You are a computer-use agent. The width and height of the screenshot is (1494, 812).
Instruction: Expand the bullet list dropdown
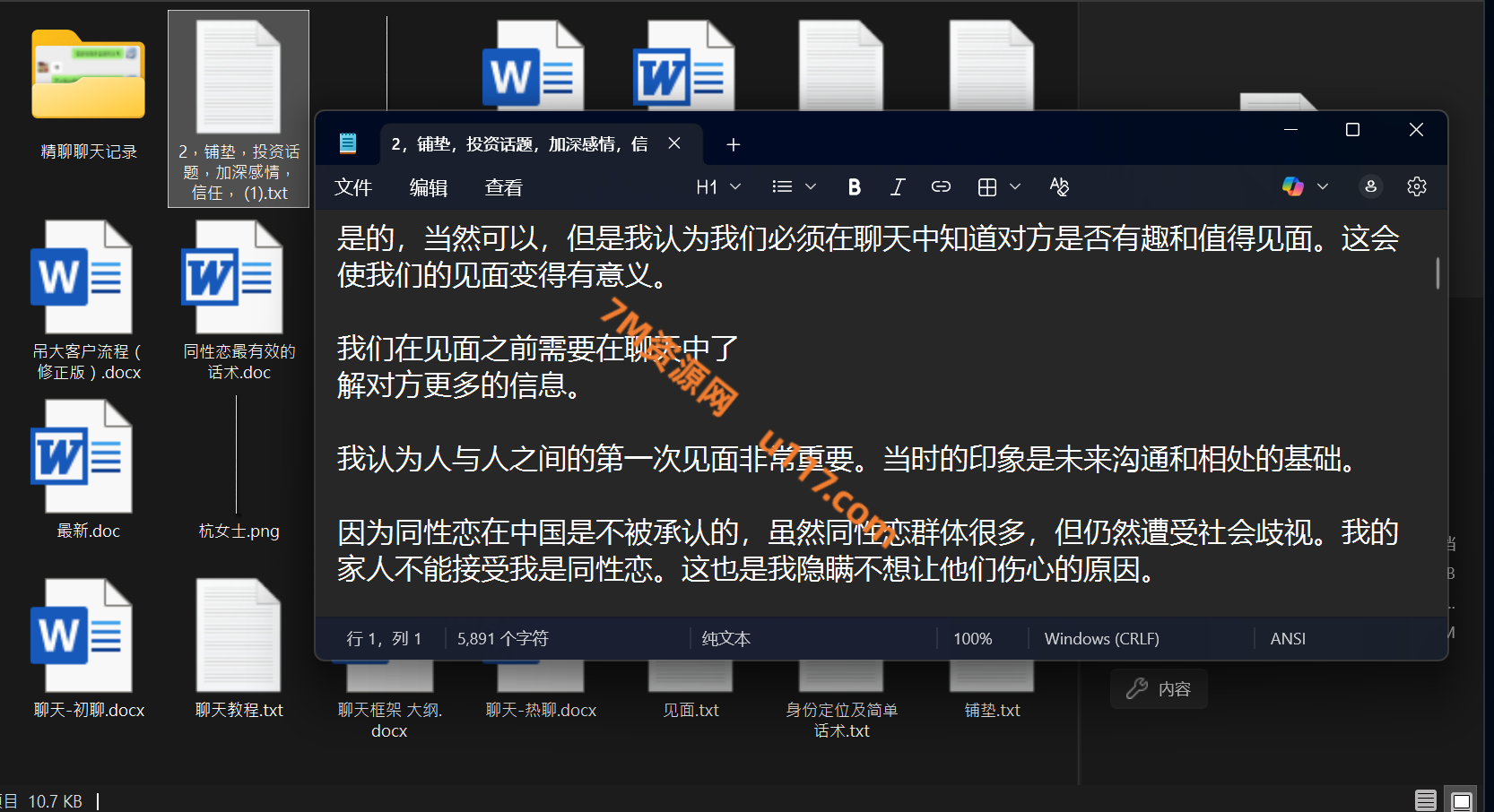click(794, 186)
